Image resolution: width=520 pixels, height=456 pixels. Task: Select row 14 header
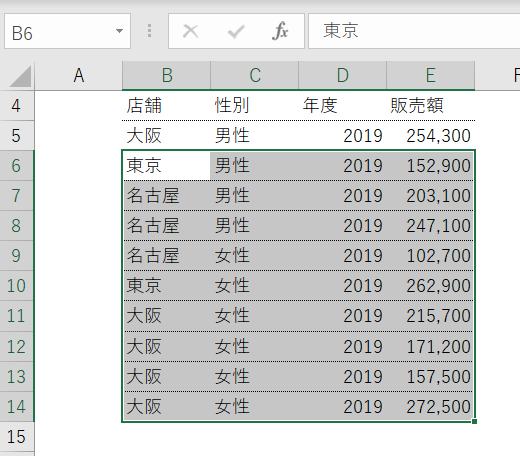tap(17, 407)
